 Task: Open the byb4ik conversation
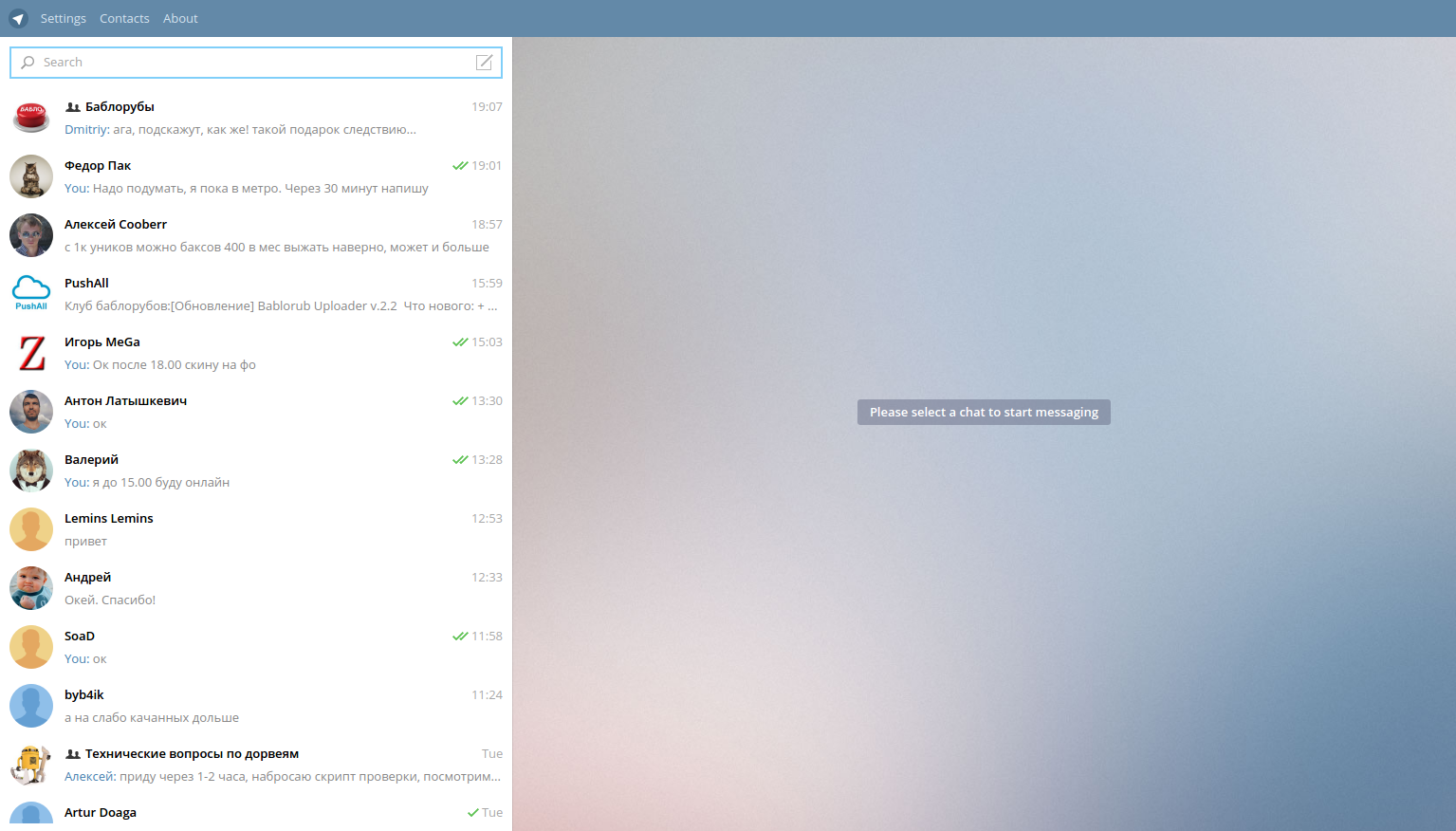[x=256, y=706]
